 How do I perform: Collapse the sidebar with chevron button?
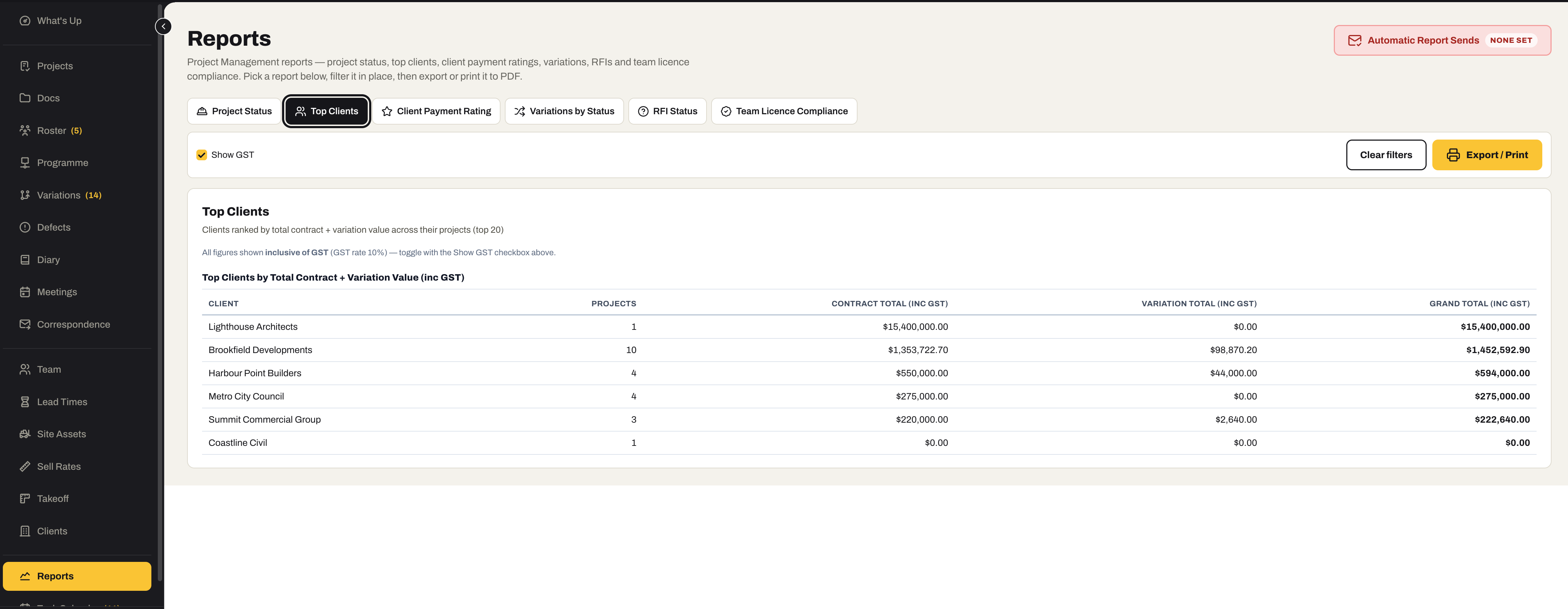click(x=163, y=27)
